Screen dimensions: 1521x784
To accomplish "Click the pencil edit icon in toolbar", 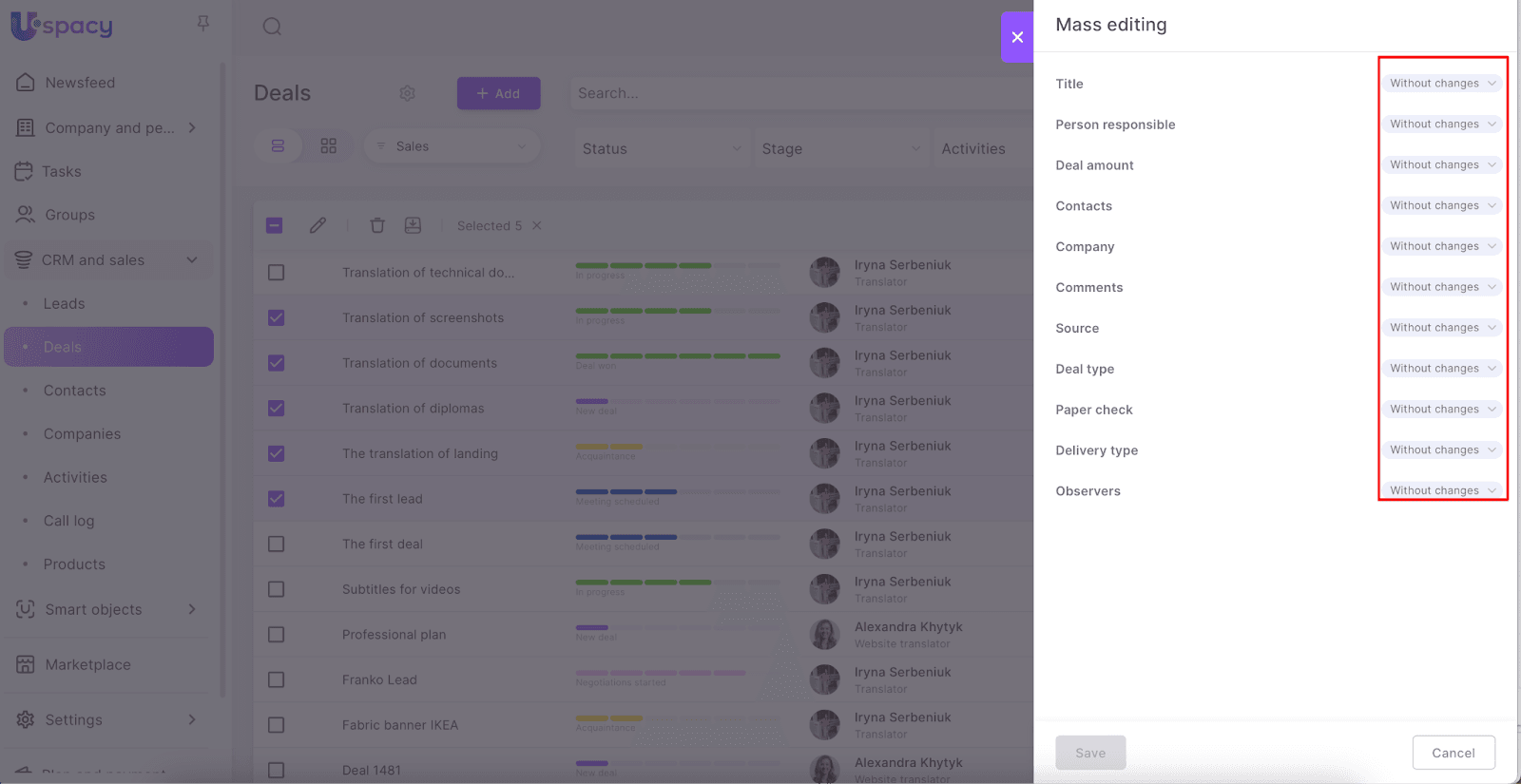I will click(x=318, y=225).
